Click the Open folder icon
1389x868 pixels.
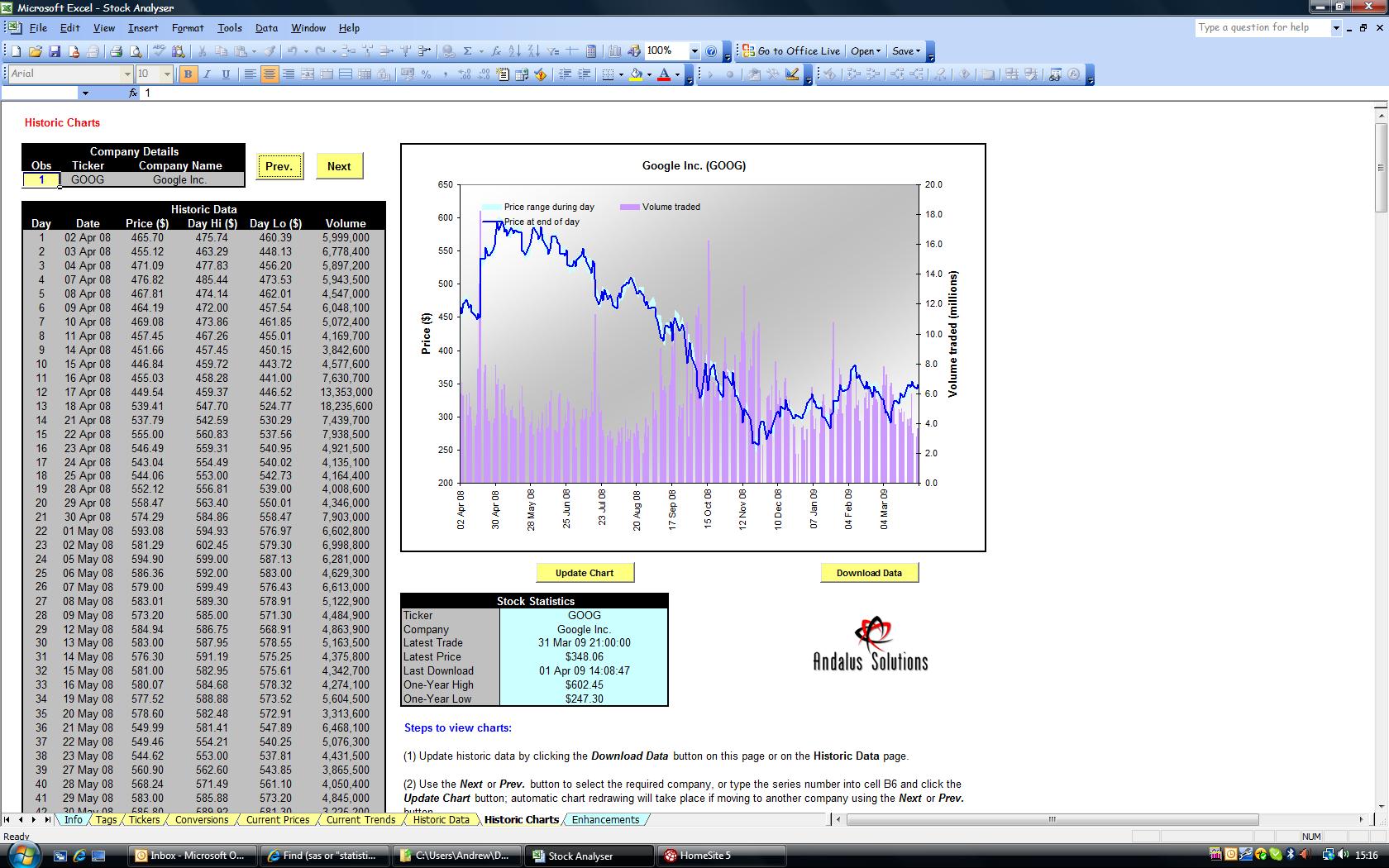coord(36,51)
